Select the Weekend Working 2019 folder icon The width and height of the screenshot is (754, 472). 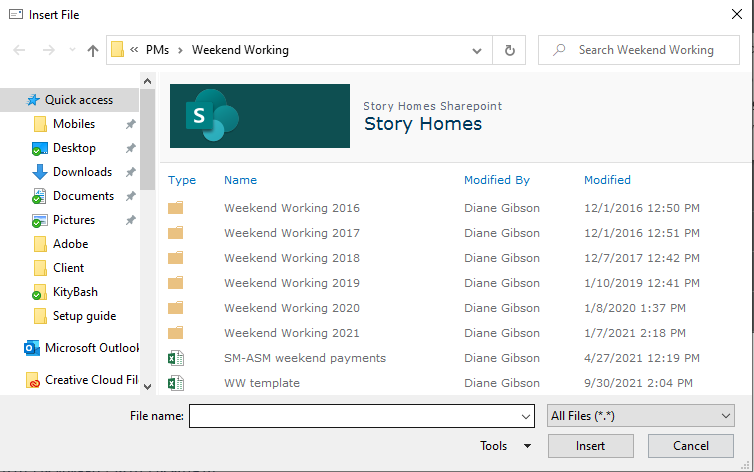pyautogui.click(x=176, y=283)
